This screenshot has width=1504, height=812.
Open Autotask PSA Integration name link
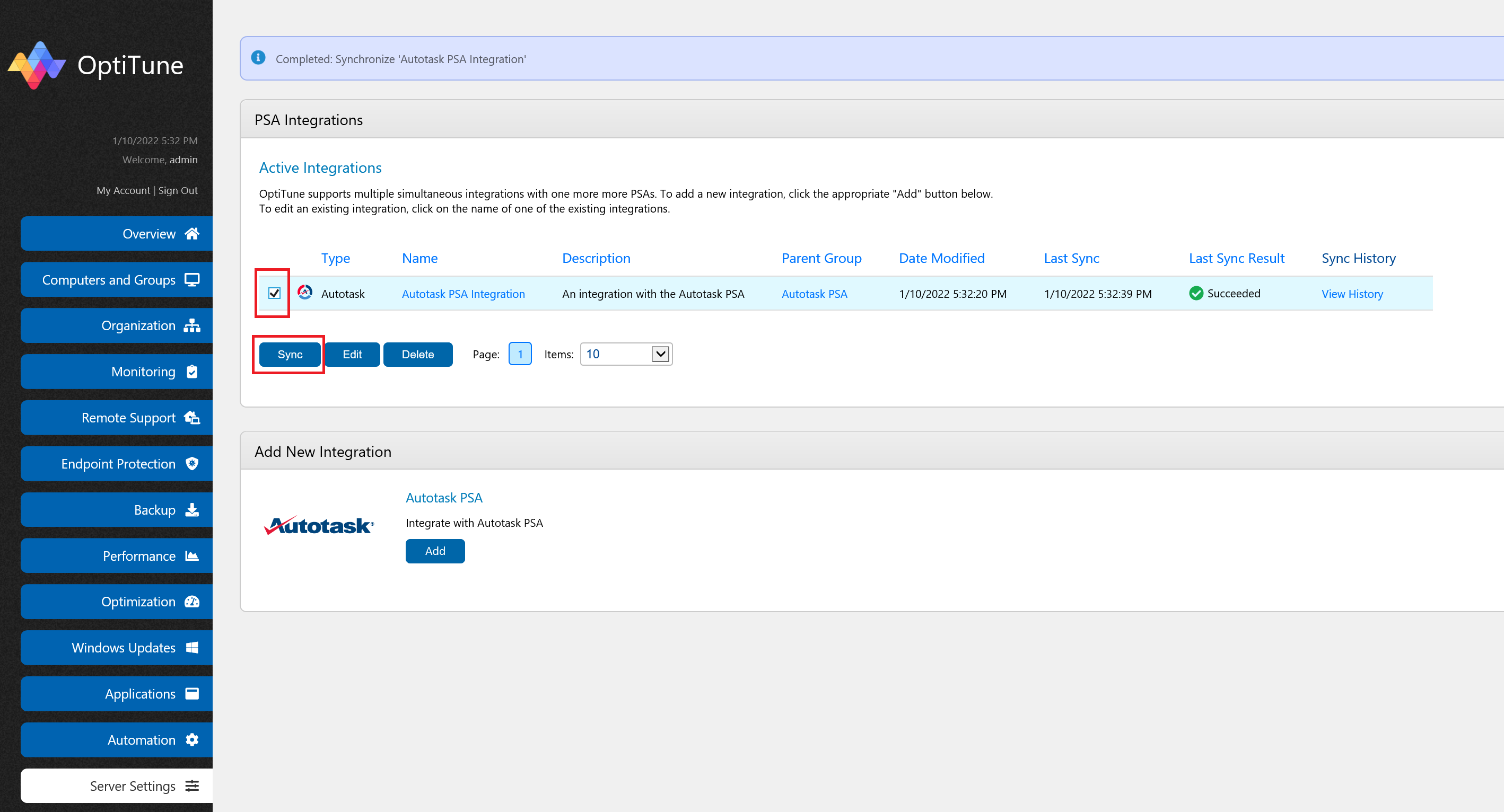pos(463,294)
